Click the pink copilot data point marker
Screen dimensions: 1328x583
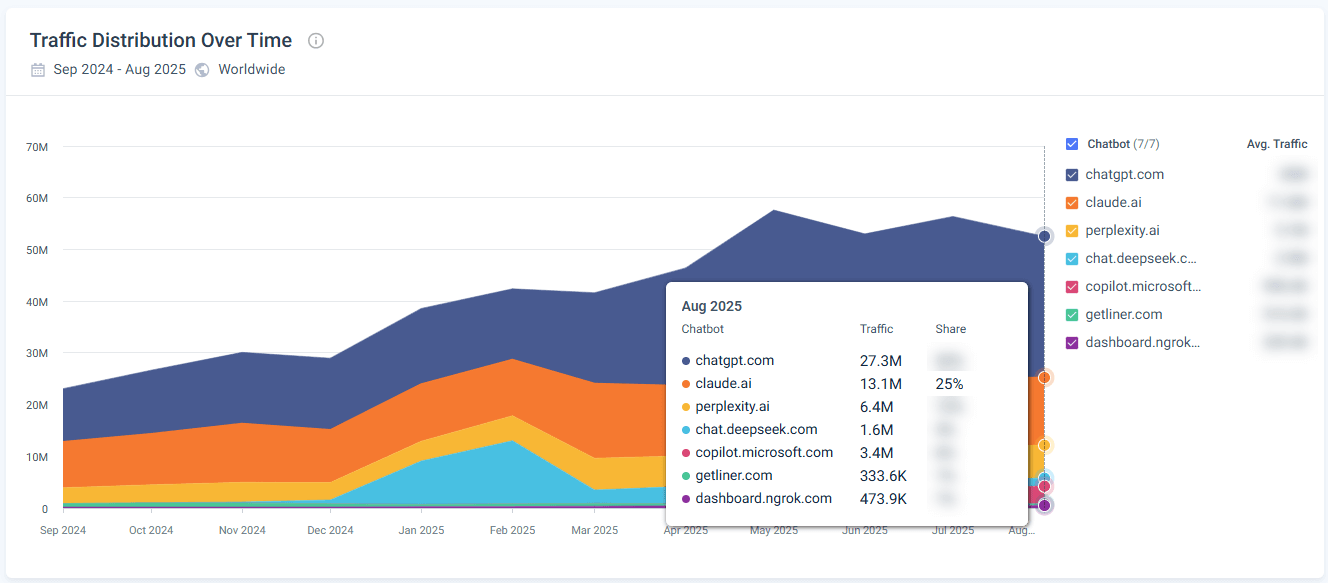click(1044, 487)
